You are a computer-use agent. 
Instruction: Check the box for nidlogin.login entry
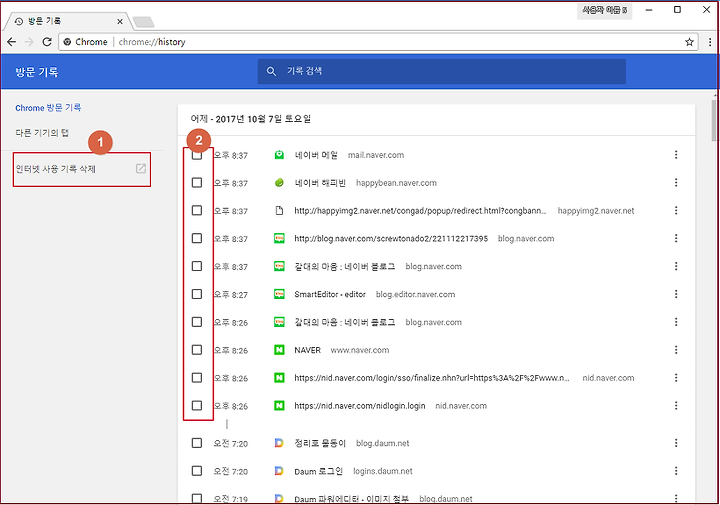197,405
